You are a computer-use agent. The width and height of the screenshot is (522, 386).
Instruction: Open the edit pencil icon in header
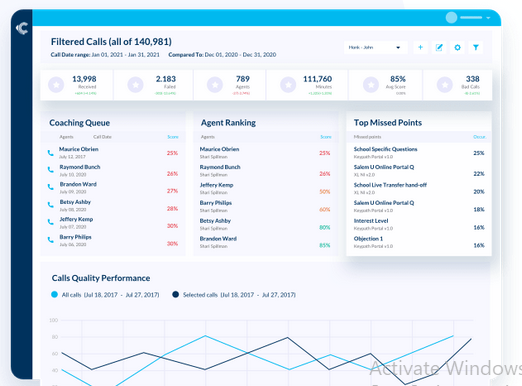pyautogui.click(x=439, y=47)
